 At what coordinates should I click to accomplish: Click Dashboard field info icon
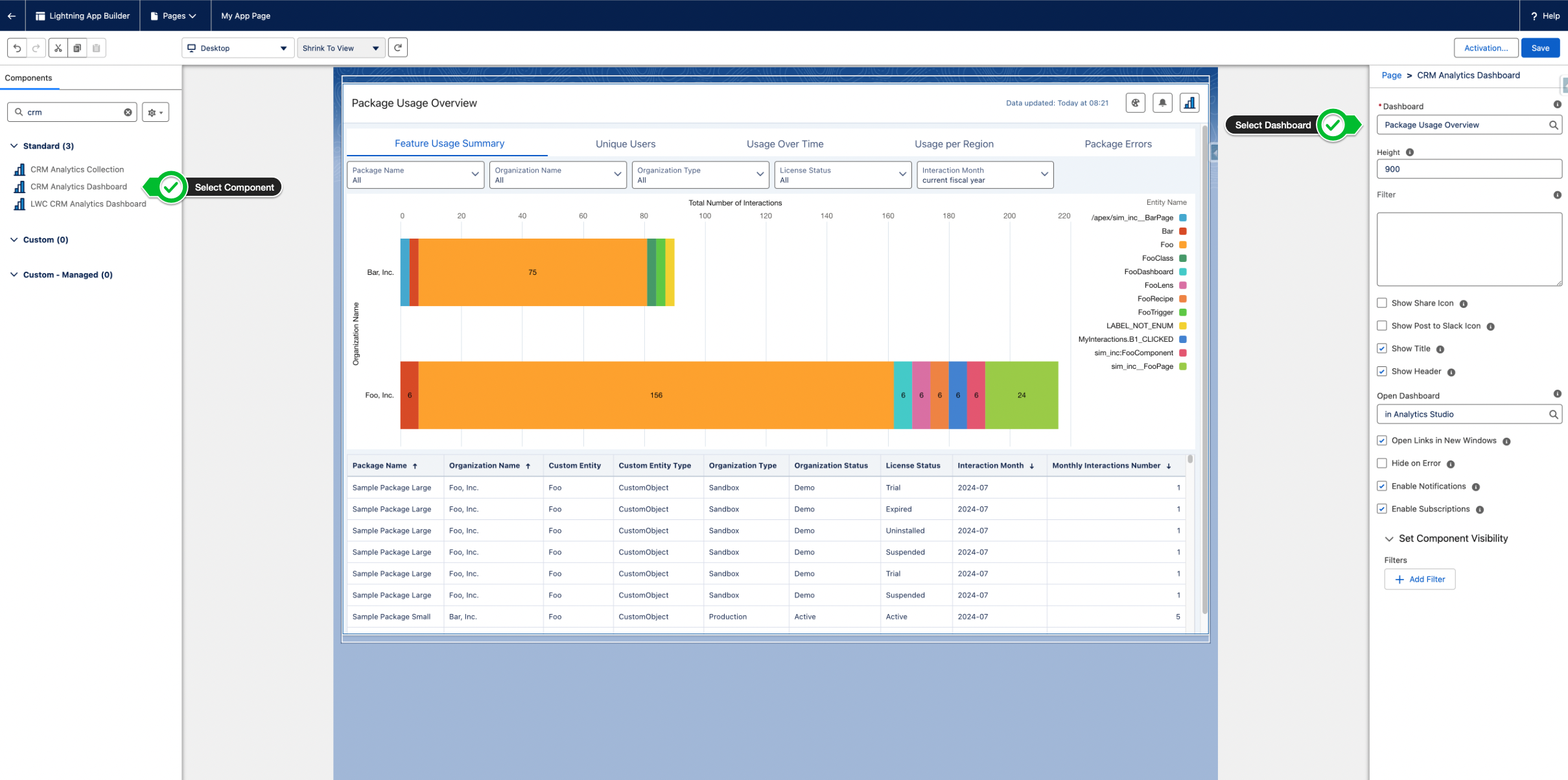coord(1557,104)
